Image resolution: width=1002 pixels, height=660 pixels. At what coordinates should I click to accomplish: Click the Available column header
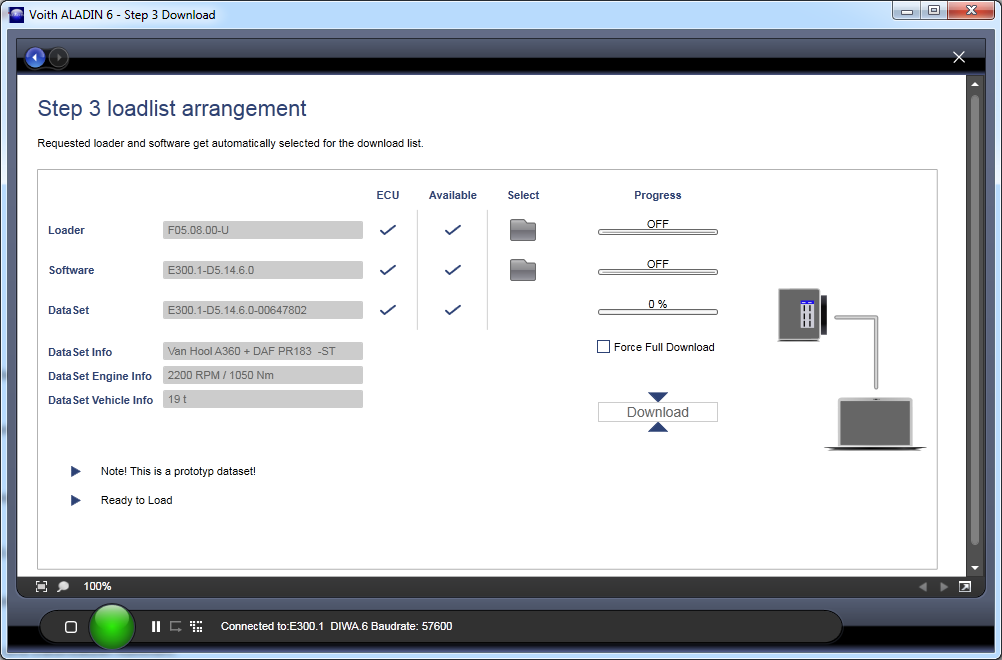click(453, 196)
